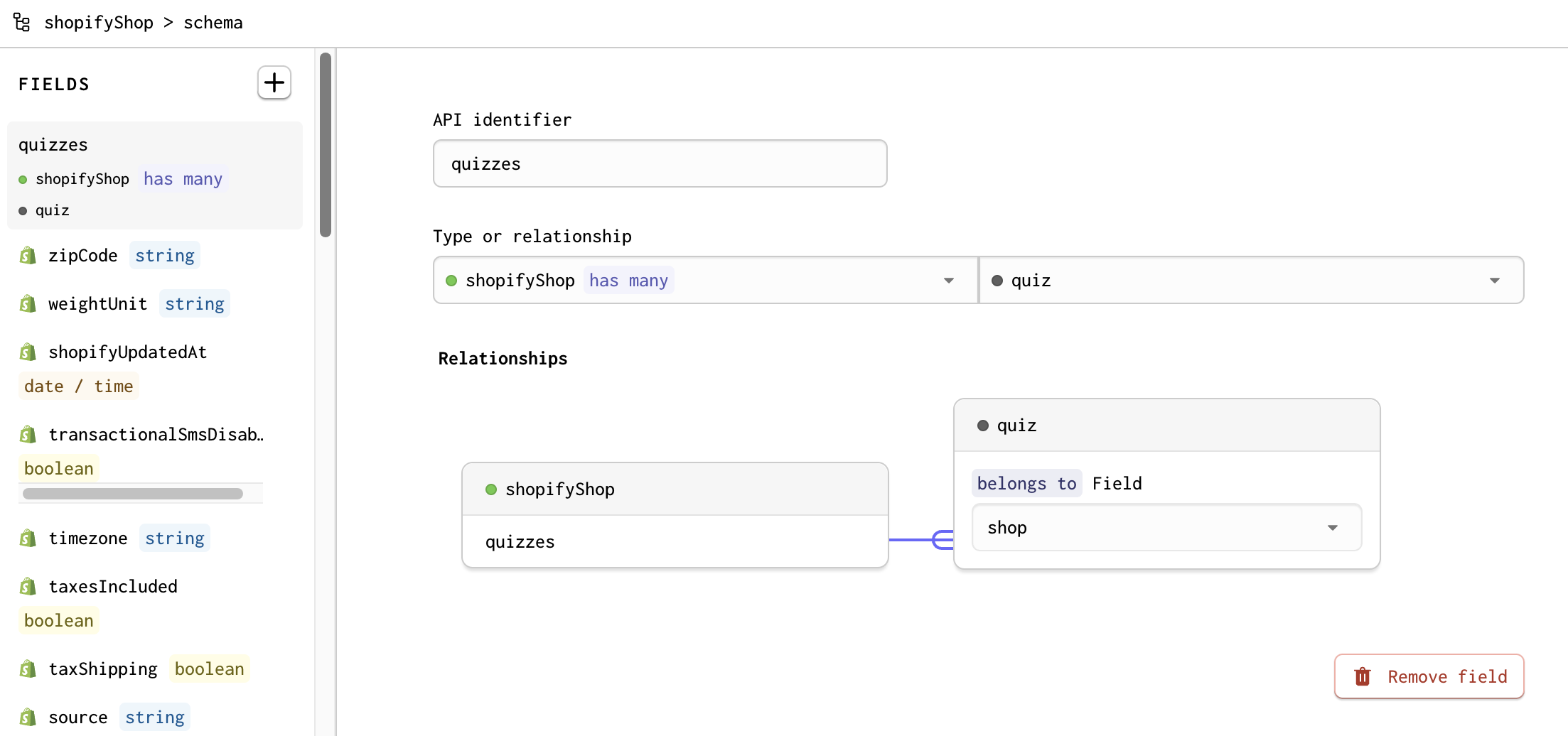Open the quiz related model dropdown

(x=1252, y=281)
